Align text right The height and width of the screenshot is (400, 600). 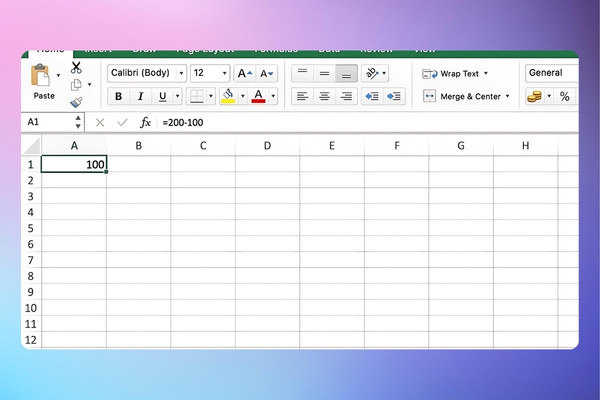tap(346, 96)
